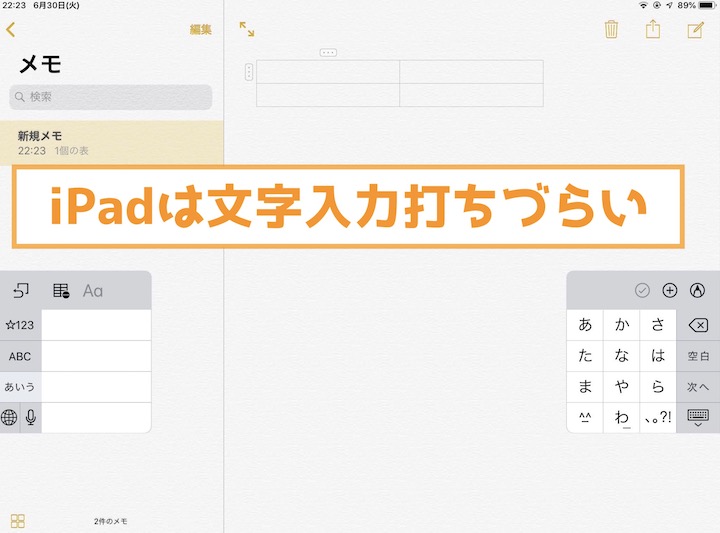
Task: Tap the わ key
Action: click(621, 418)
